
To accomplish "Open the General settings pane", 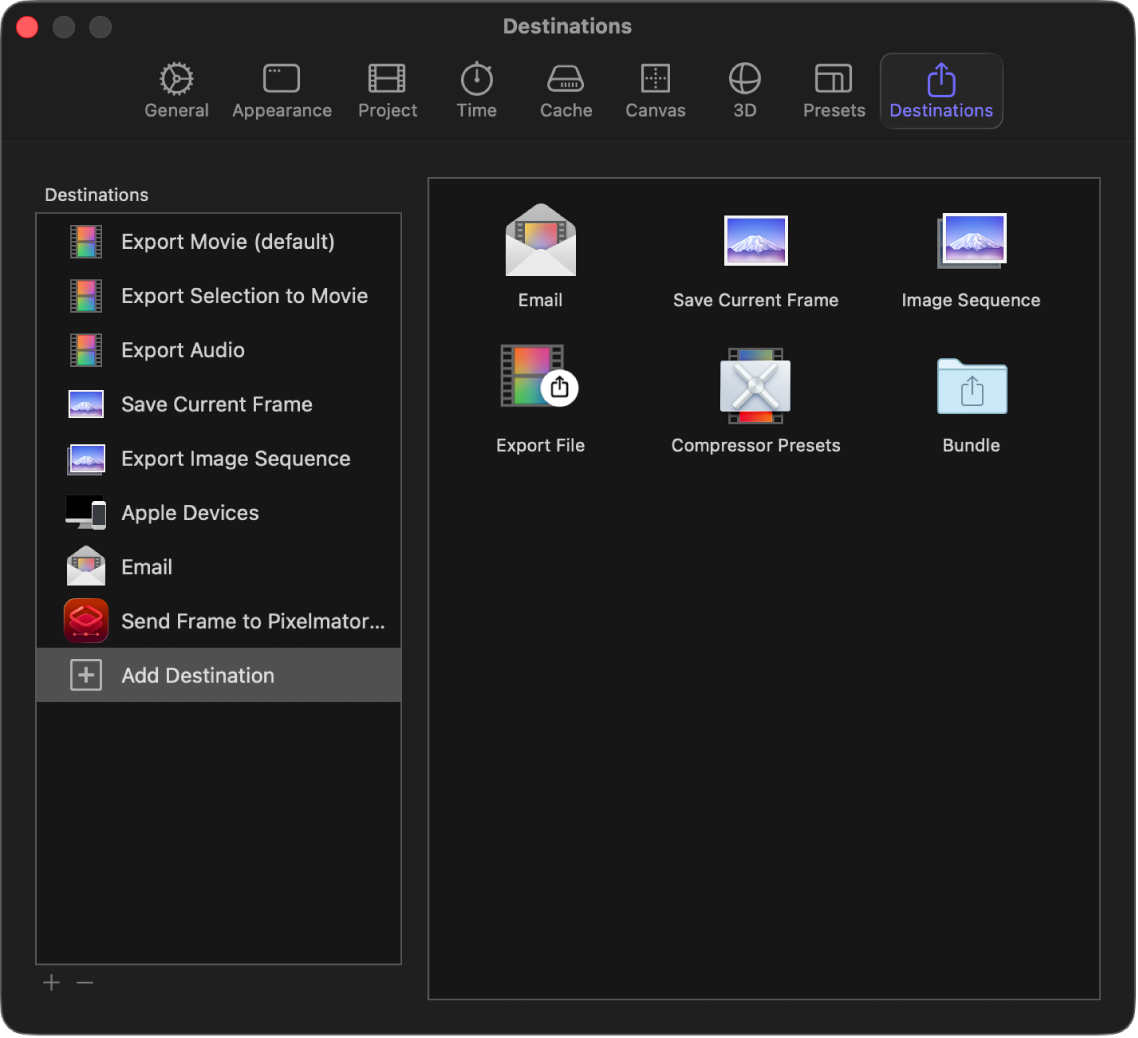I will point(176,91).
